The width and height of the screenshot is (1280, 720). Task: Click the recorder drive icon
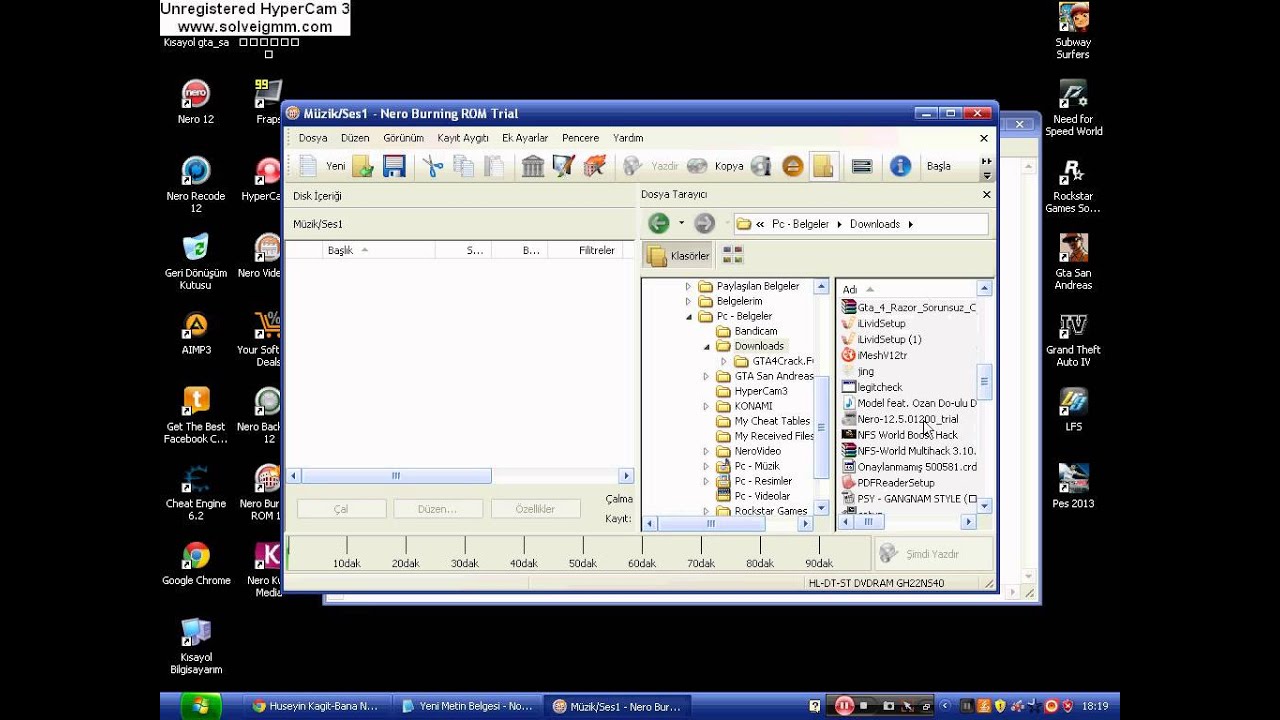tap(862, 166)
